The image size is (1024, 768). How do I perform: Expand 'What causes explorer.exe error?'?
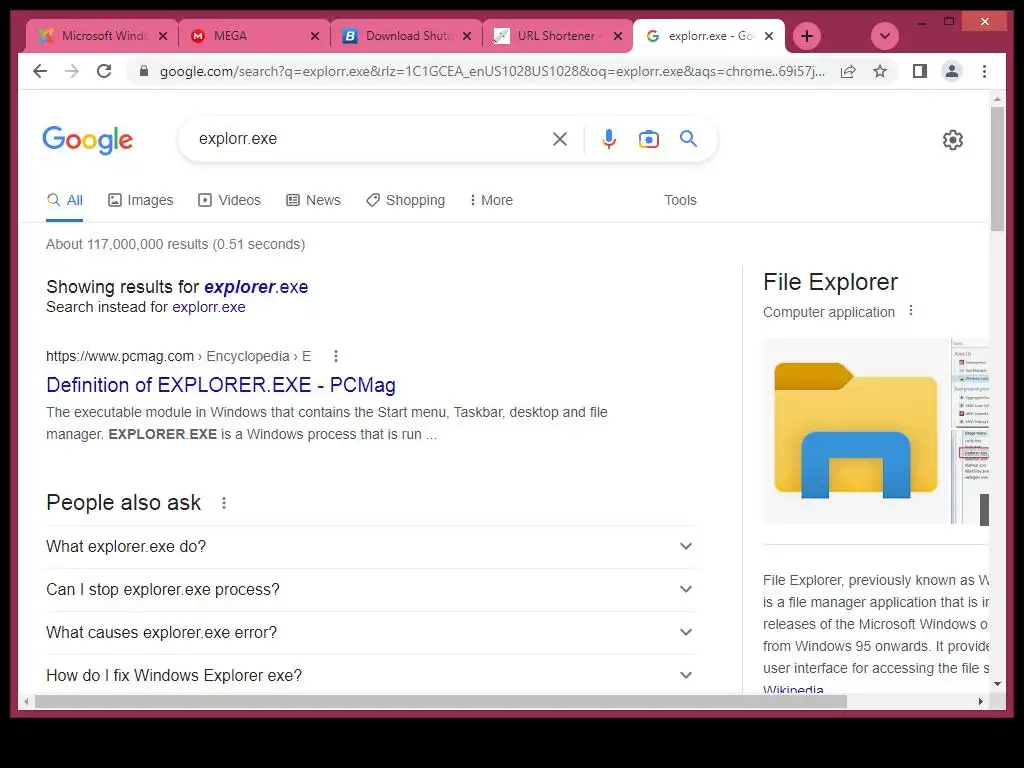coord(371,633)
